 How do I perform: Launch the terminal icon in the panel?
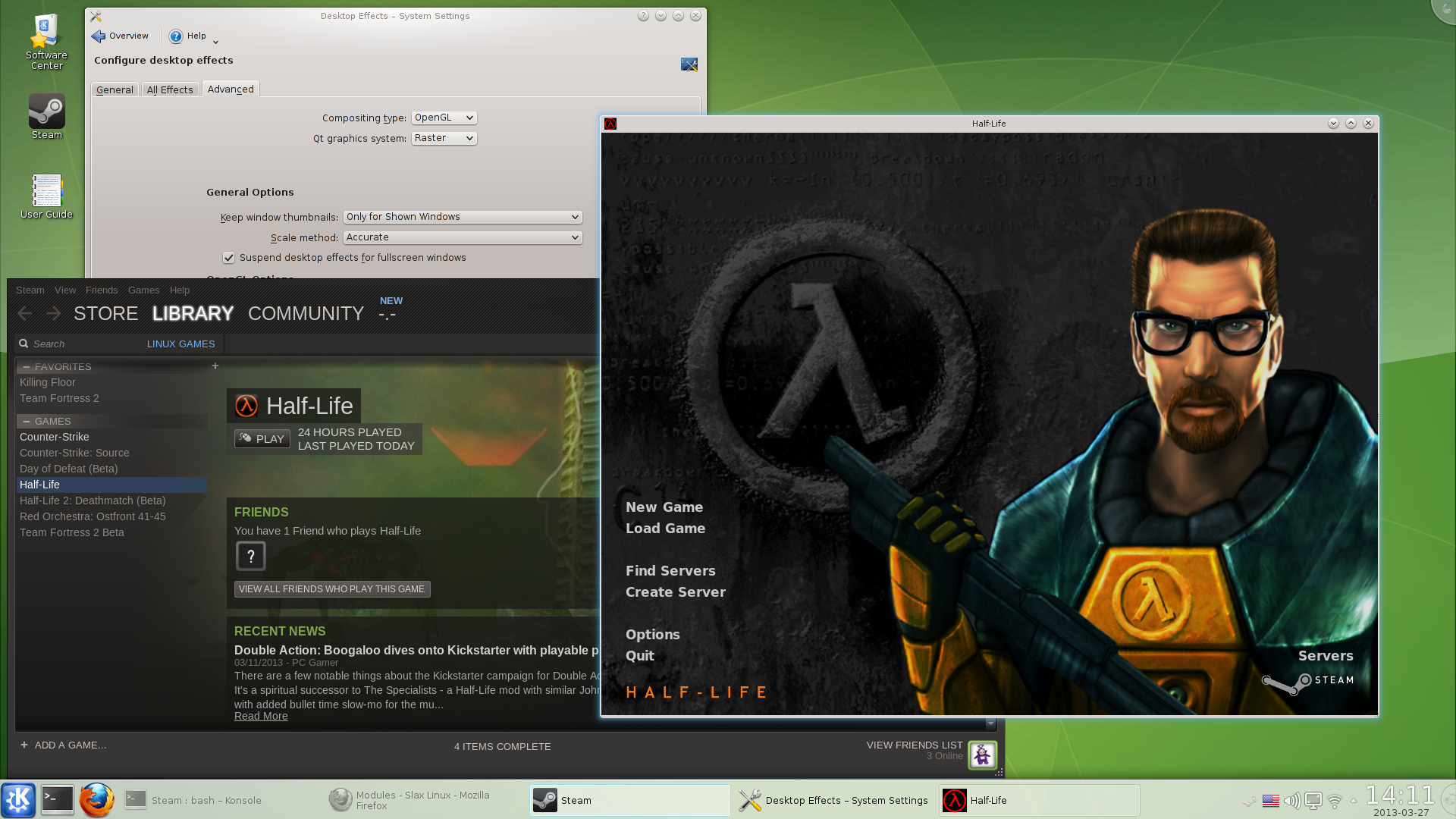(58, 799)
